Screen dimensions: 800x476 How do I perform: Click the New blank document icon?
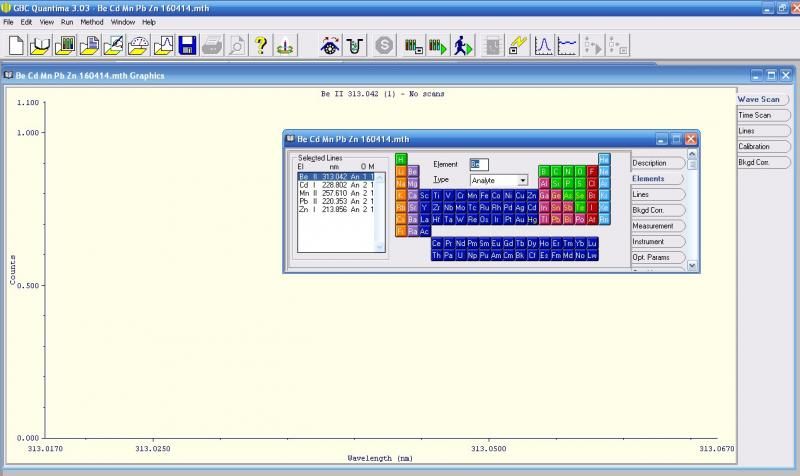click(x=16, y=45)
